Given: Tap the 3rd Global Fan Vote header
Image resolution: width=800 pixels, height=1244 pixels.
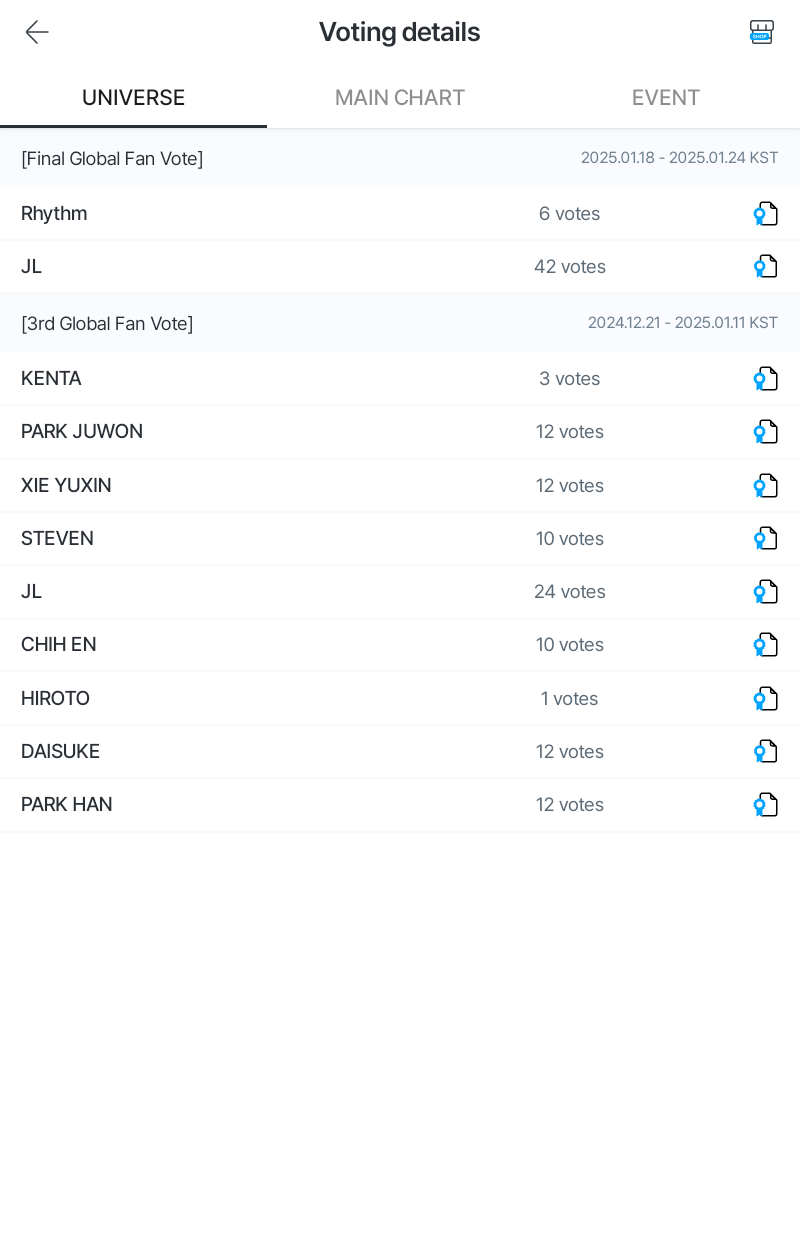Looking at the screenshot, I should [107, 324].
